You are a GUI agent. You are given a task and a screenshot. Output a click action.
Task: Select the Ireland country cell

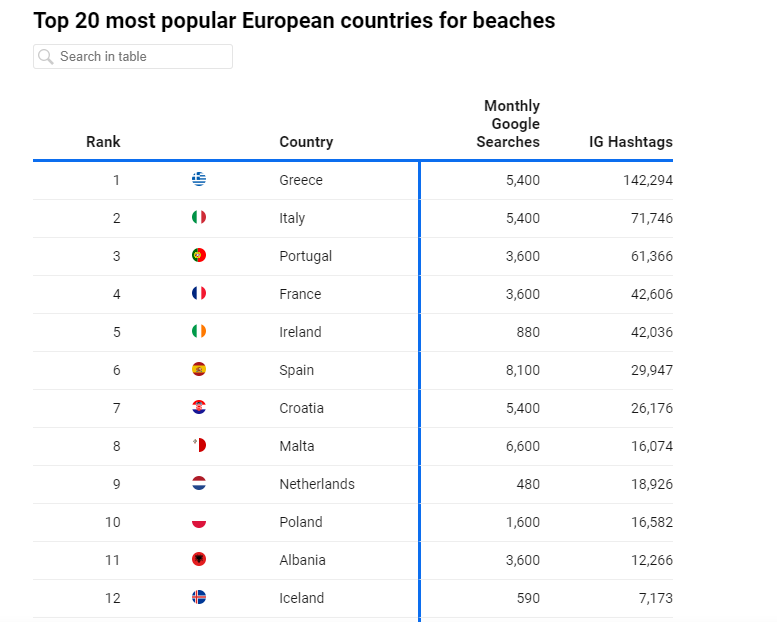click(300, 332)
